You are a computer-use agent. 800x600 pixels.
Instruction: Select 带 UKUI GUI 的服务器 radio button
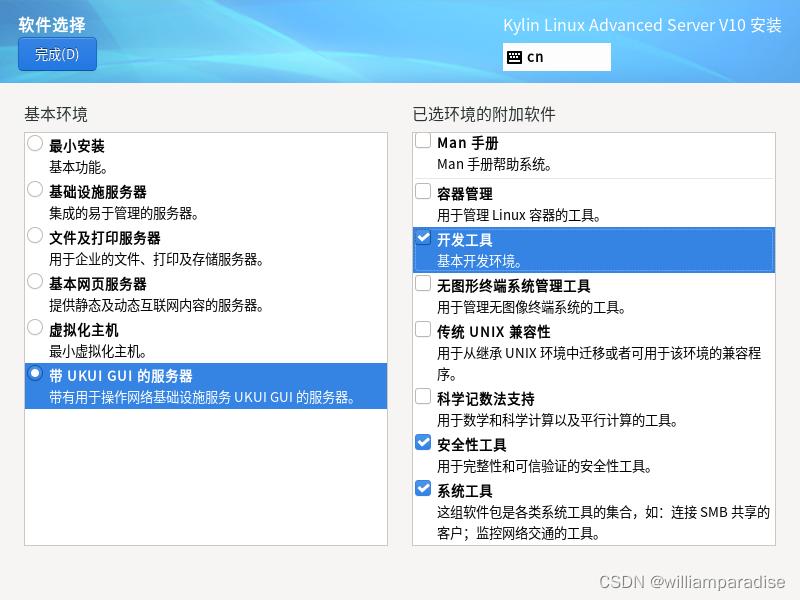click(x=35, y=374)
